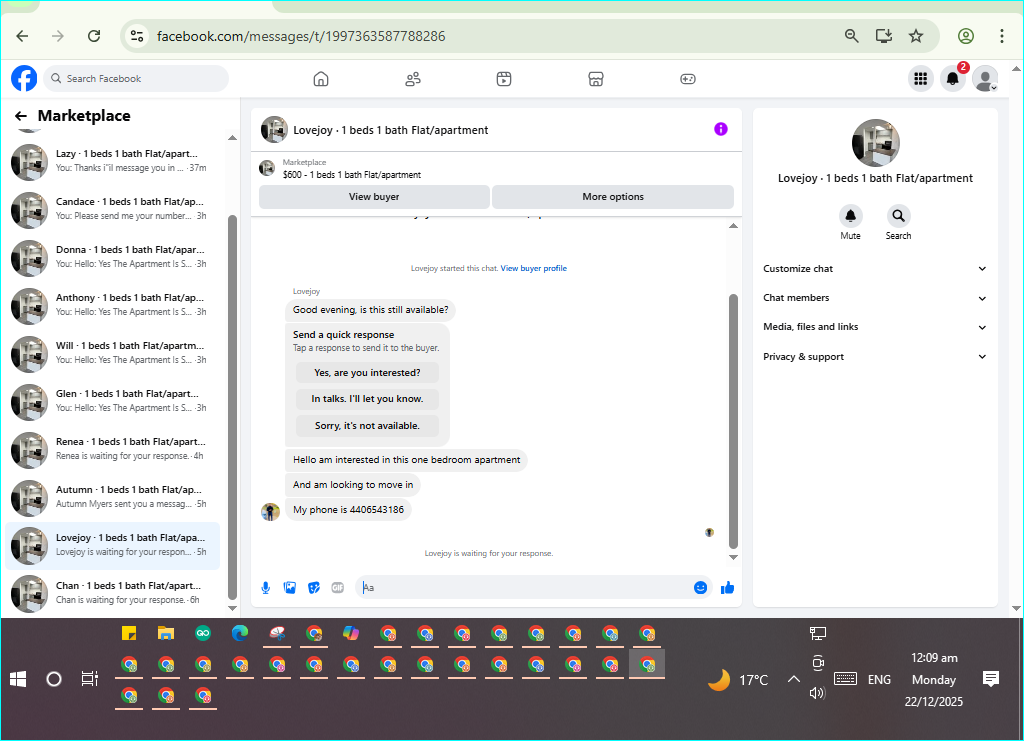Open the Marketplace storefront icon
The width and height of the screenshot is (1024, 741).
click(596, 79)
